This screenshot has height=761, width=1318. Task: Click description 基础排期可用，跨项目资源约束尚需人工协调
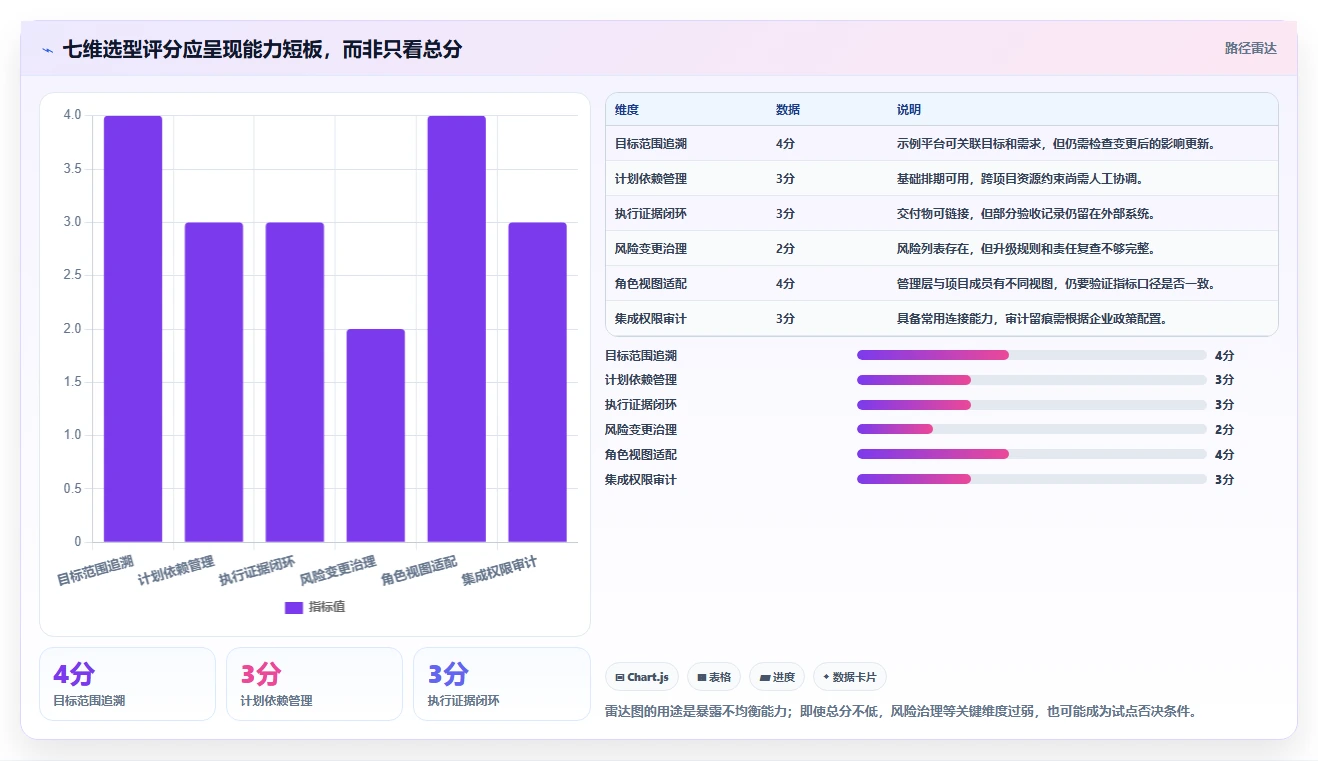click(x=1020, y=179)
